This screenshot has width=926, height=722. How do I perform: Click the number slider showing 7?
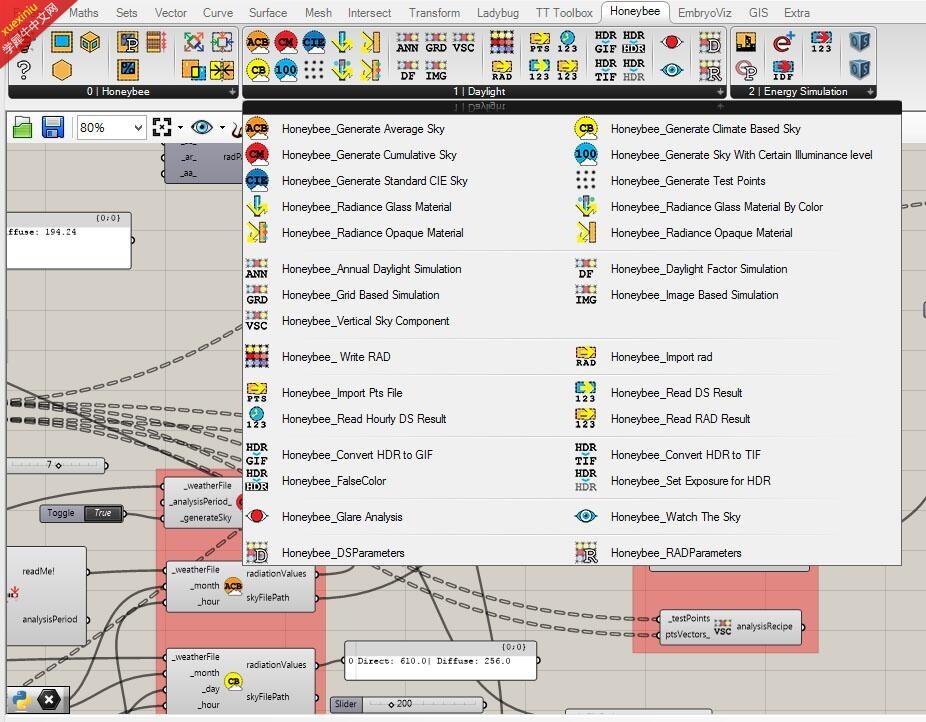click(x=58, y=465)
